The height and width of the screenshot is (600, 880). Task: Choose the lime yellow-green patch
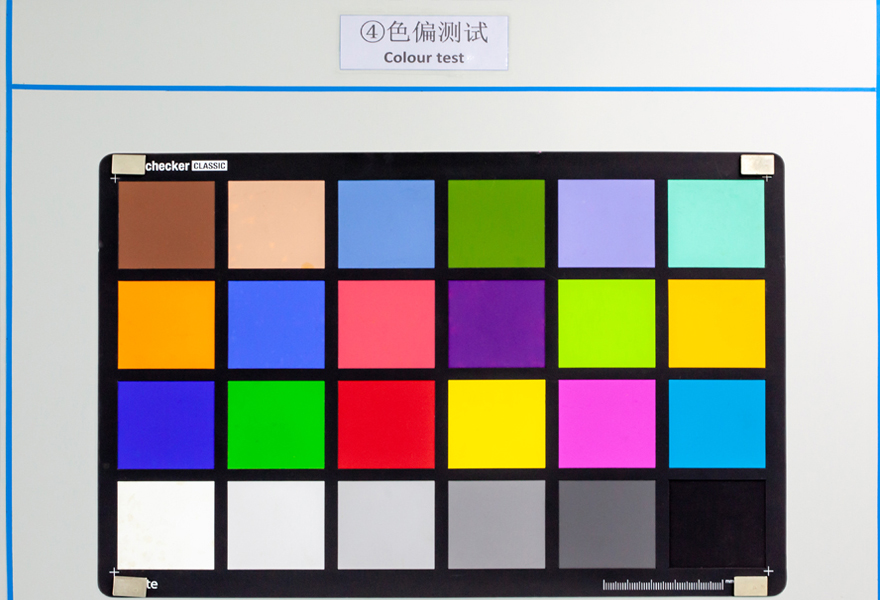click(x=607, y=324)
